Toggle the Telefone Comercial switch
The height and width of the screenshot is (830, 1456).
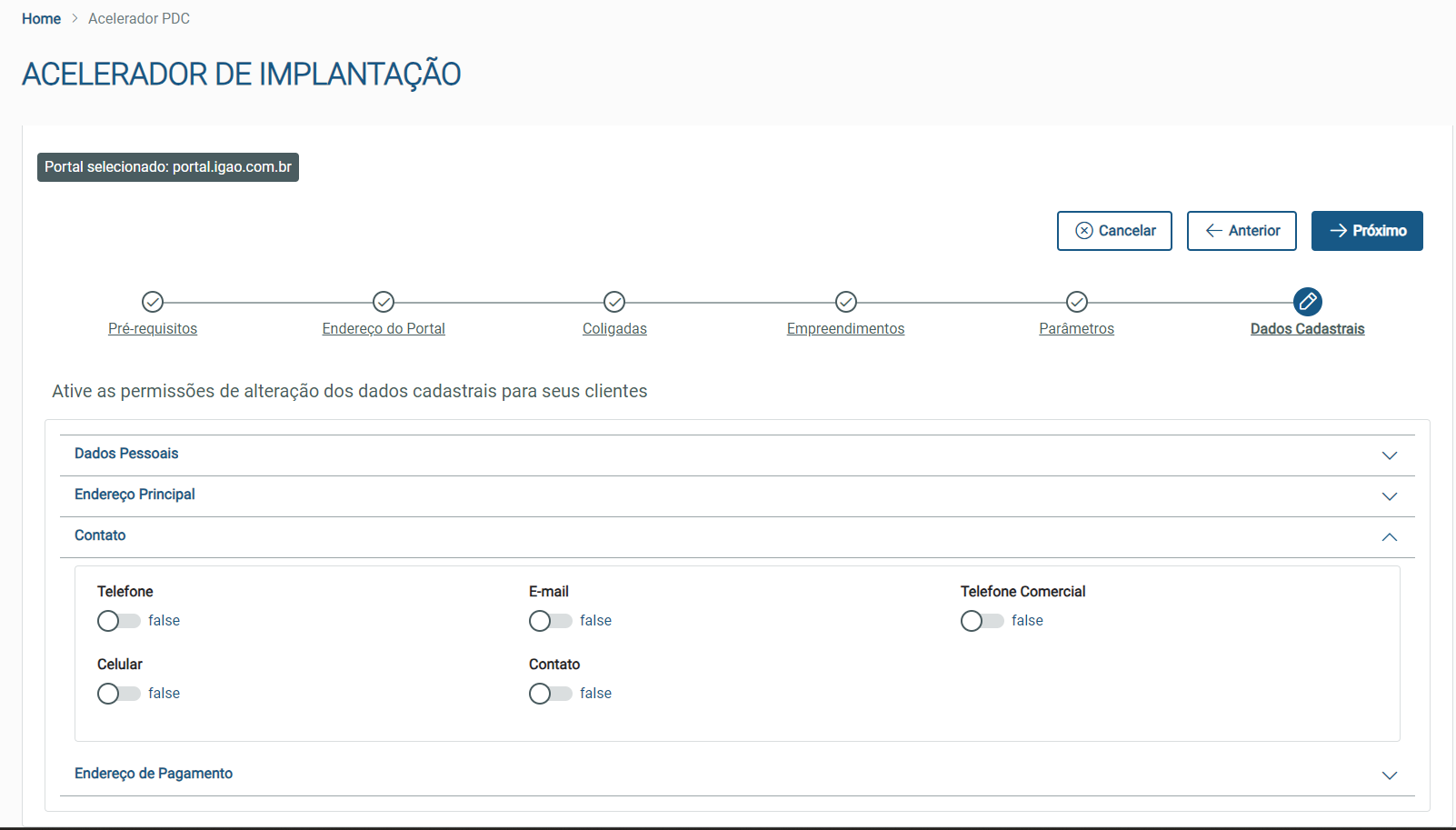pyautogui.click(x=982, y=621)
